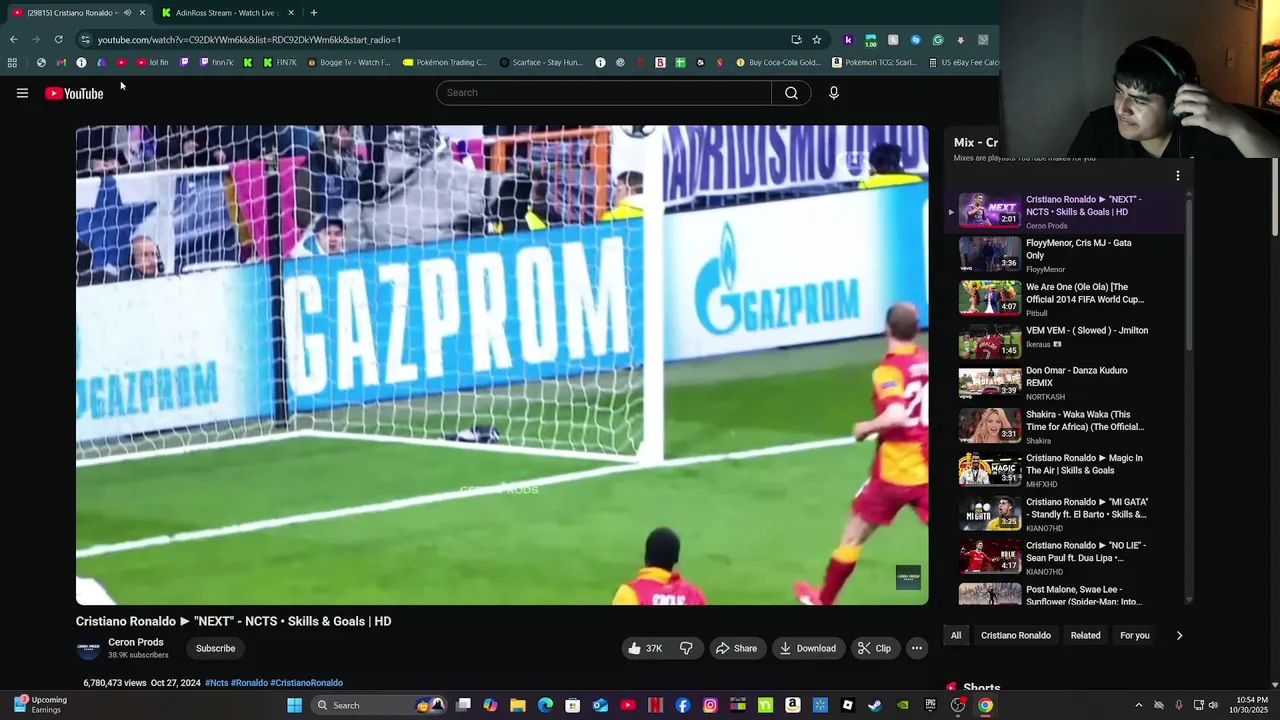The image size is (1280, 720).
Task: Click the #CristianoRonaldo hashtag link
Action: [307, 683]
